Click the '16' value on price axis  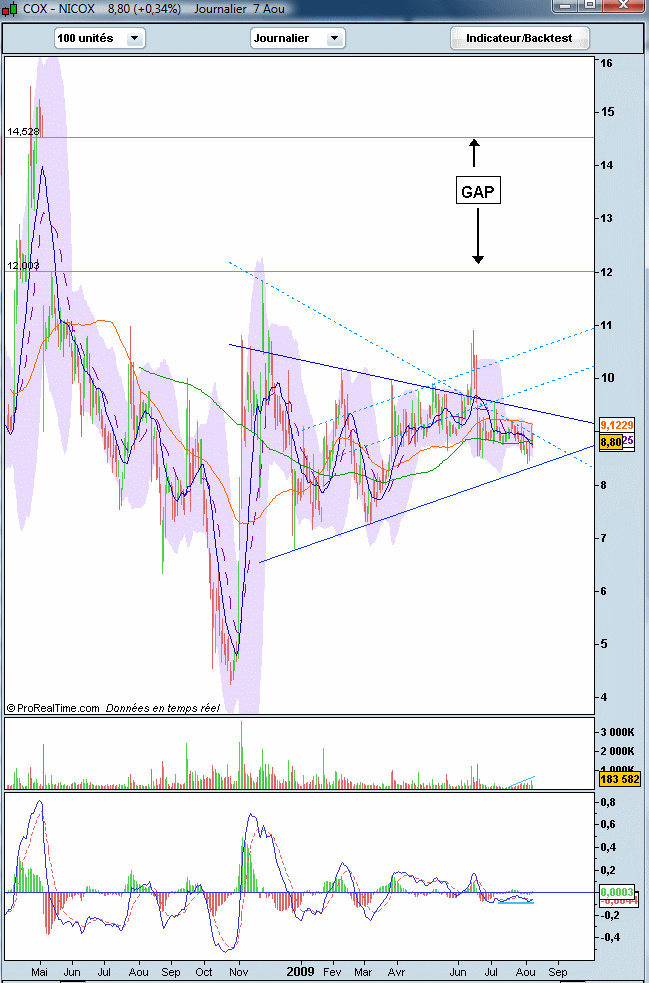606,63
